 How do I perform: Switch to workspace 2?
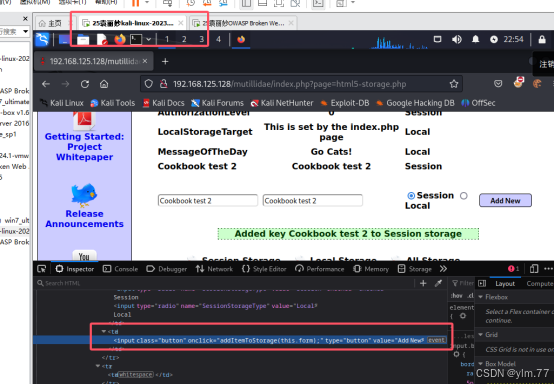(x=184, y=39)
